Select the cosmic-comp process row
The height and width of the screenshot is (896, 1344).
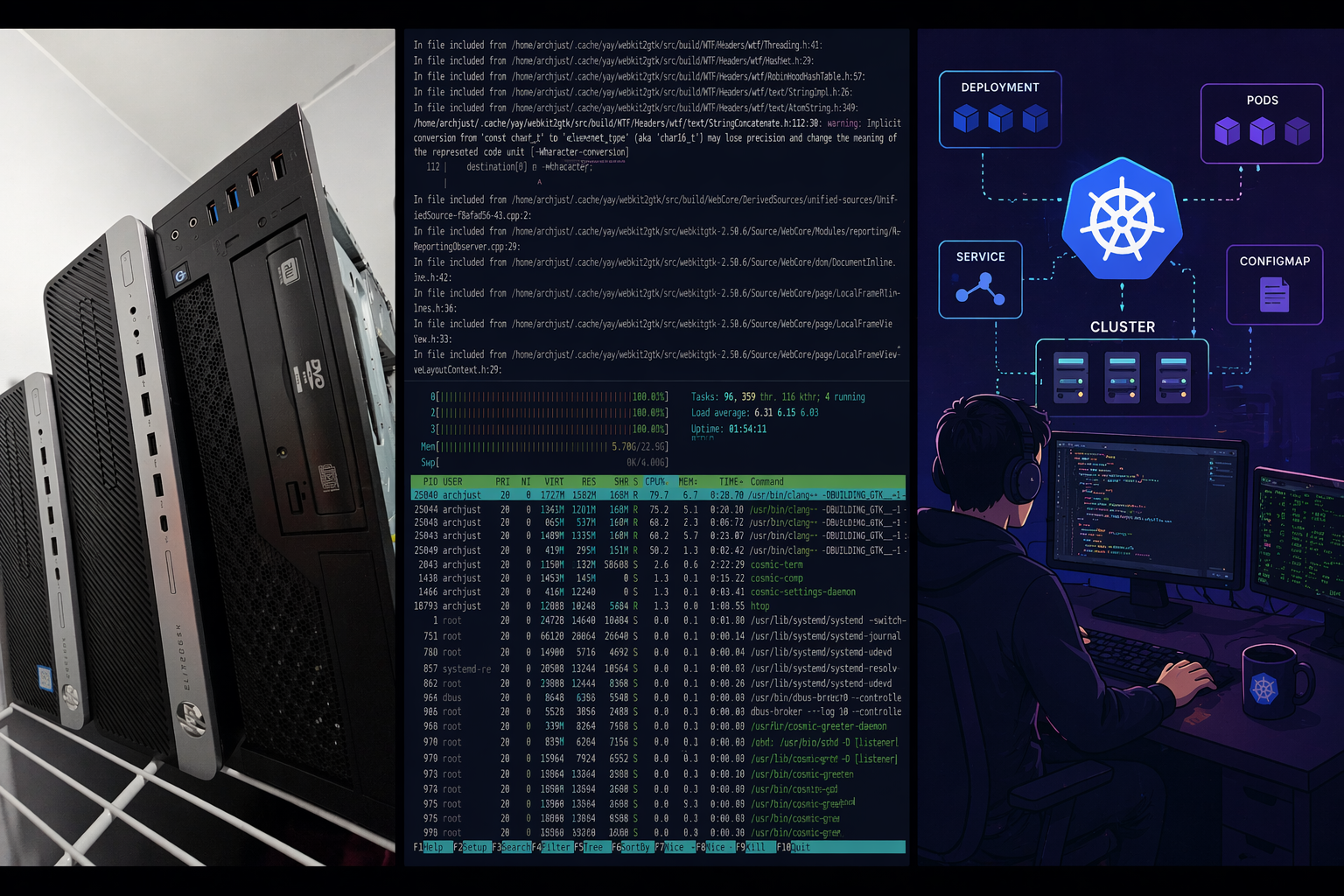pos(658,578)
